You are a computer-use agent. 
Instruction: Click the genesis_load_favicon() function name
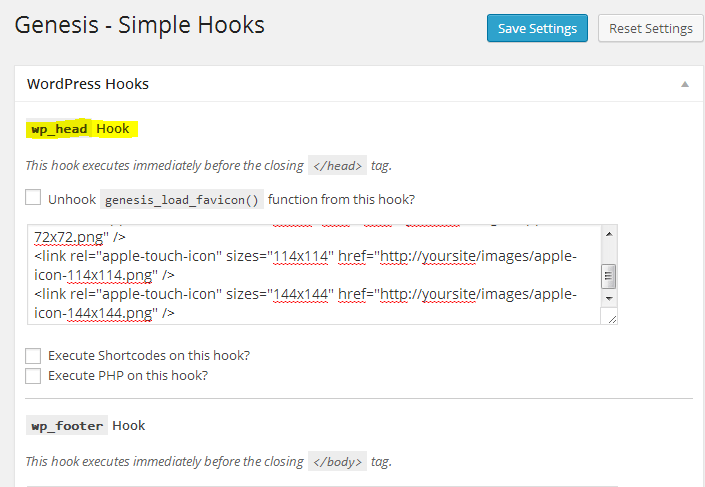pyautogui.click(x=181, y=199)
